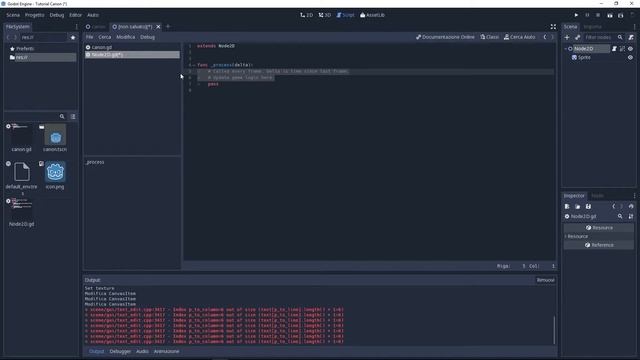640x360 pixels.
Task: Open the Debugger bottom panel
Action: click(120, 351)
